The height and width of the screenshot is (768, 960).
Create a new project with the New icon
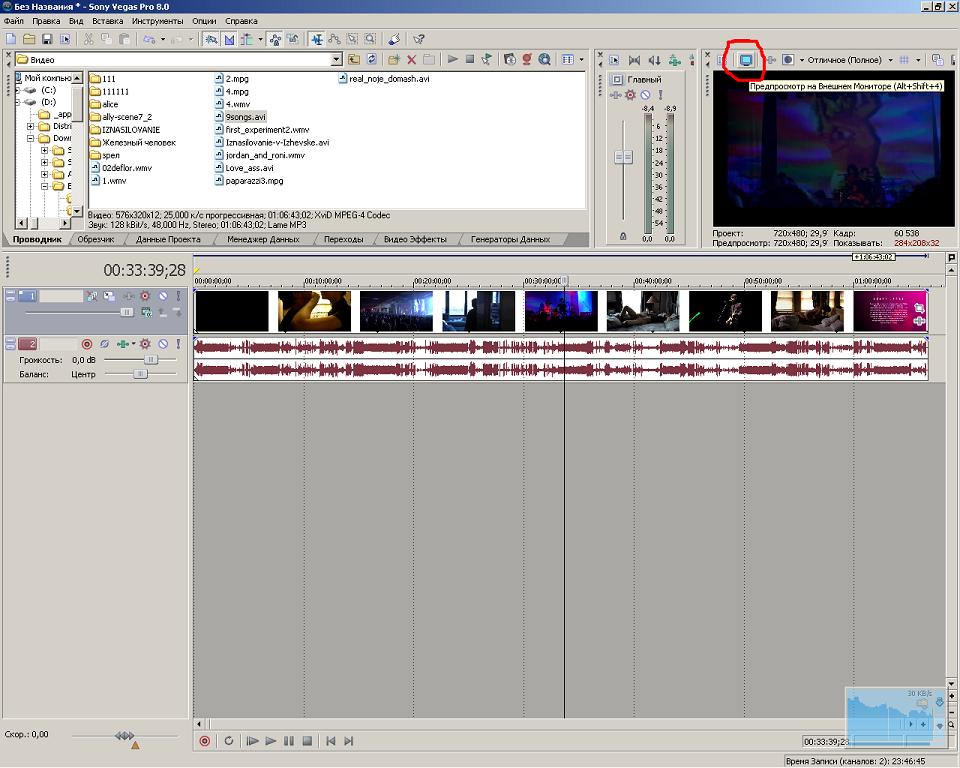click(x=11, y=39)
